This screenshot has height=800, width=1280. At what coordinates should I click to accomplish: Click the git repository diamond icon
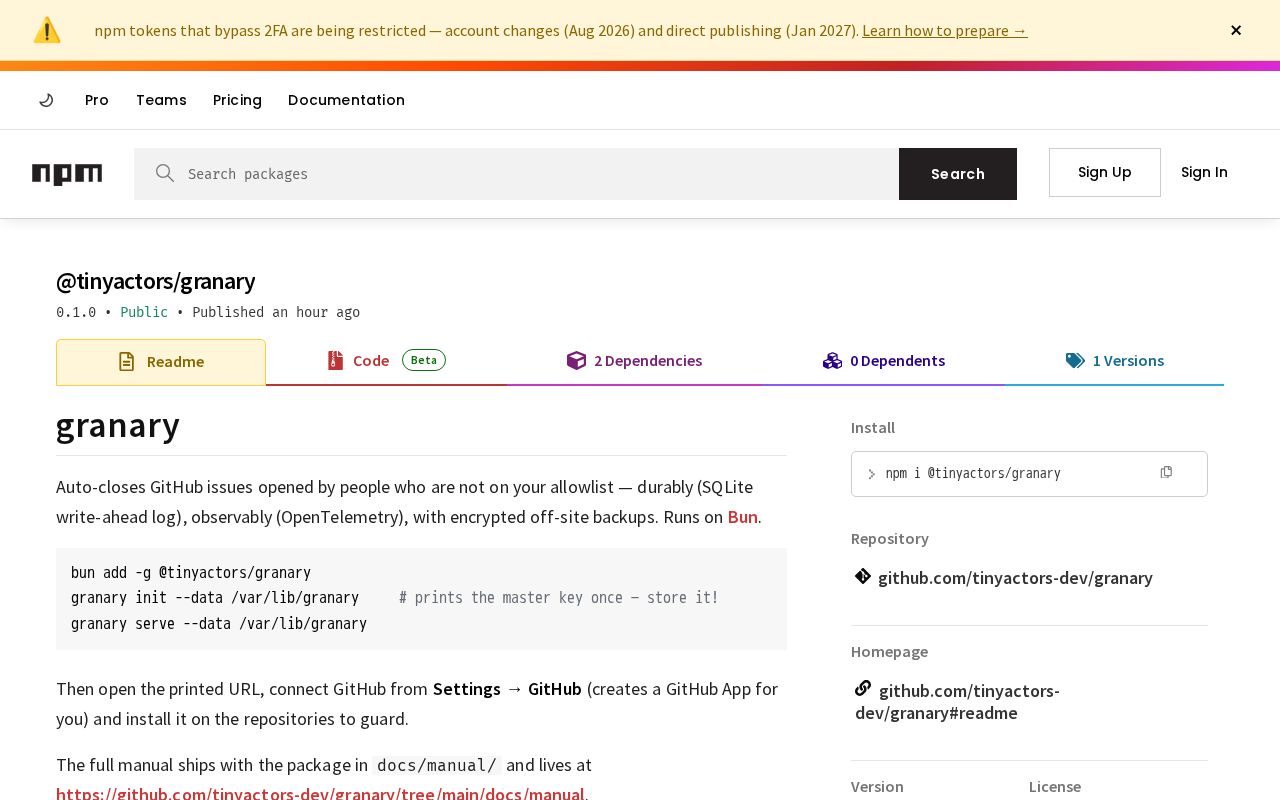pyautogui.click(x=863, y=576)
